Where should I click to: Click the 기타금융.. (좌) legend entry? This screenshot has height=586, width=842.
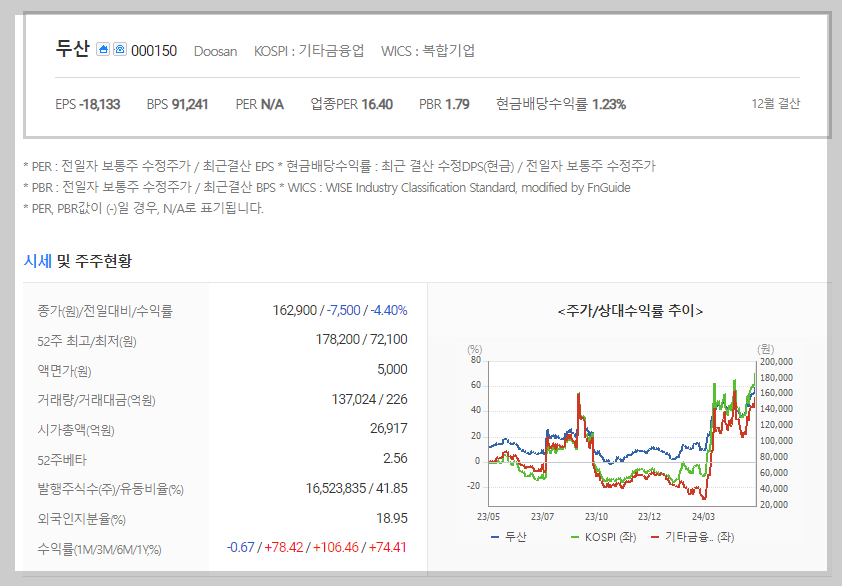pyautogui.click(x=692, y=537)
